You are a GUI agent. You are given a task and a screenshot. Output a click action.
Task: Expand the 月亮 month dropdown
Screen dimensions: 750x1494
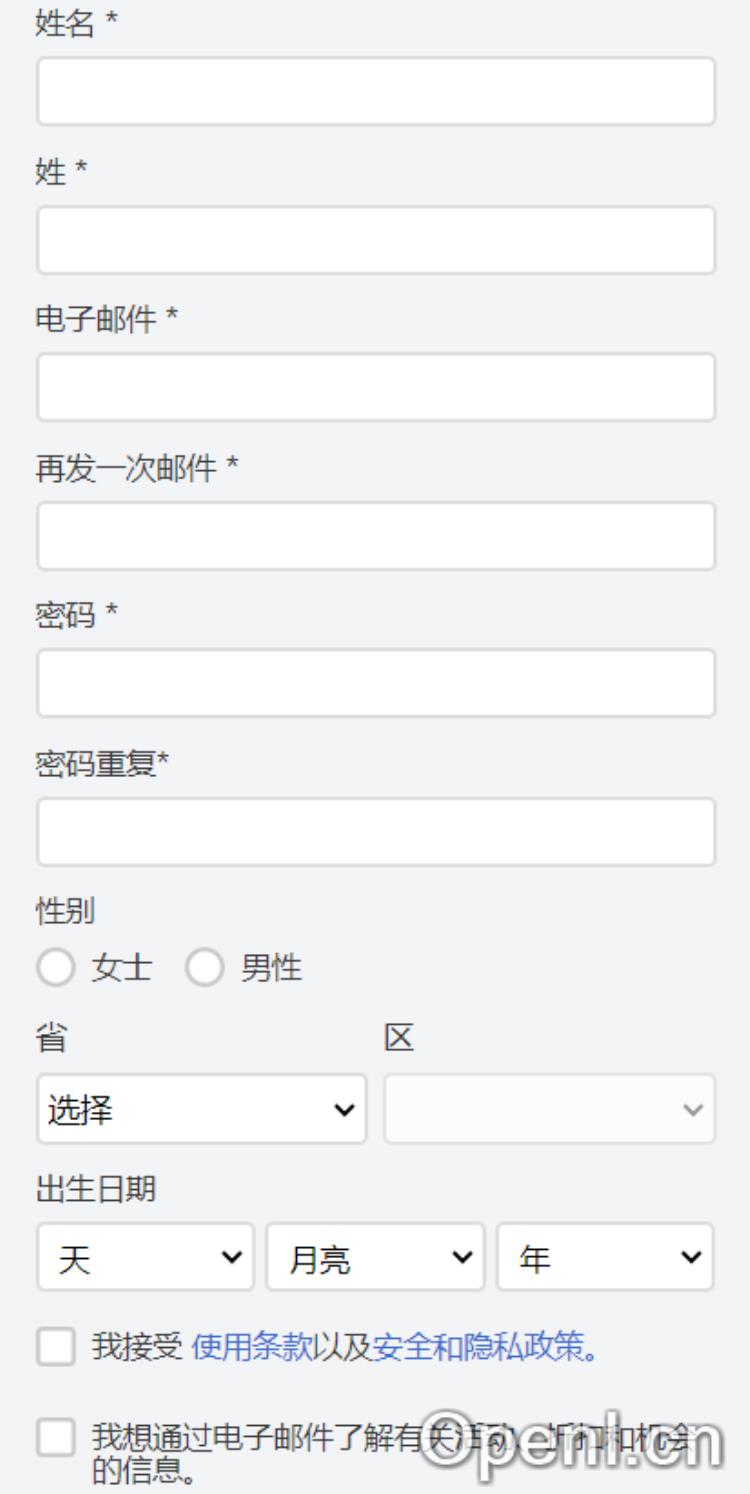tap(375, 1257)
